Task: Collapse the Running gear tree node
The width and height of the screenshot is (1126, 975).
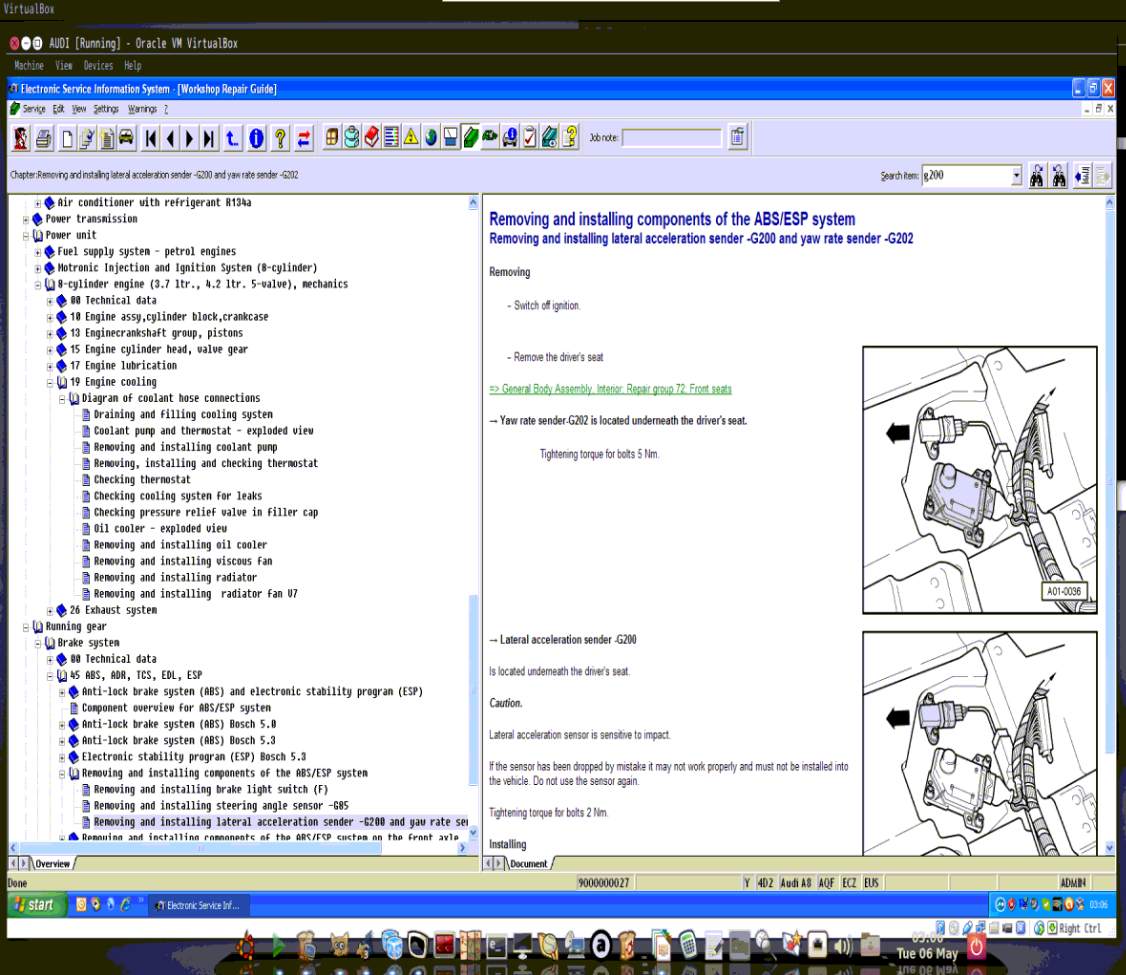Action: pos(26,628)
